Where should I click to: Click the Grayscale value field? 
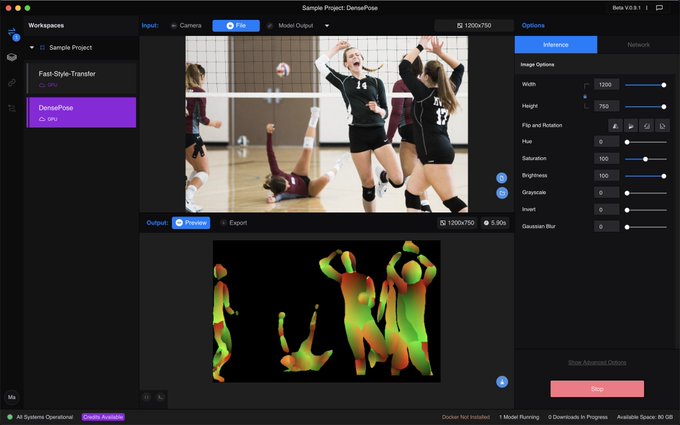[x=606, y=193]
